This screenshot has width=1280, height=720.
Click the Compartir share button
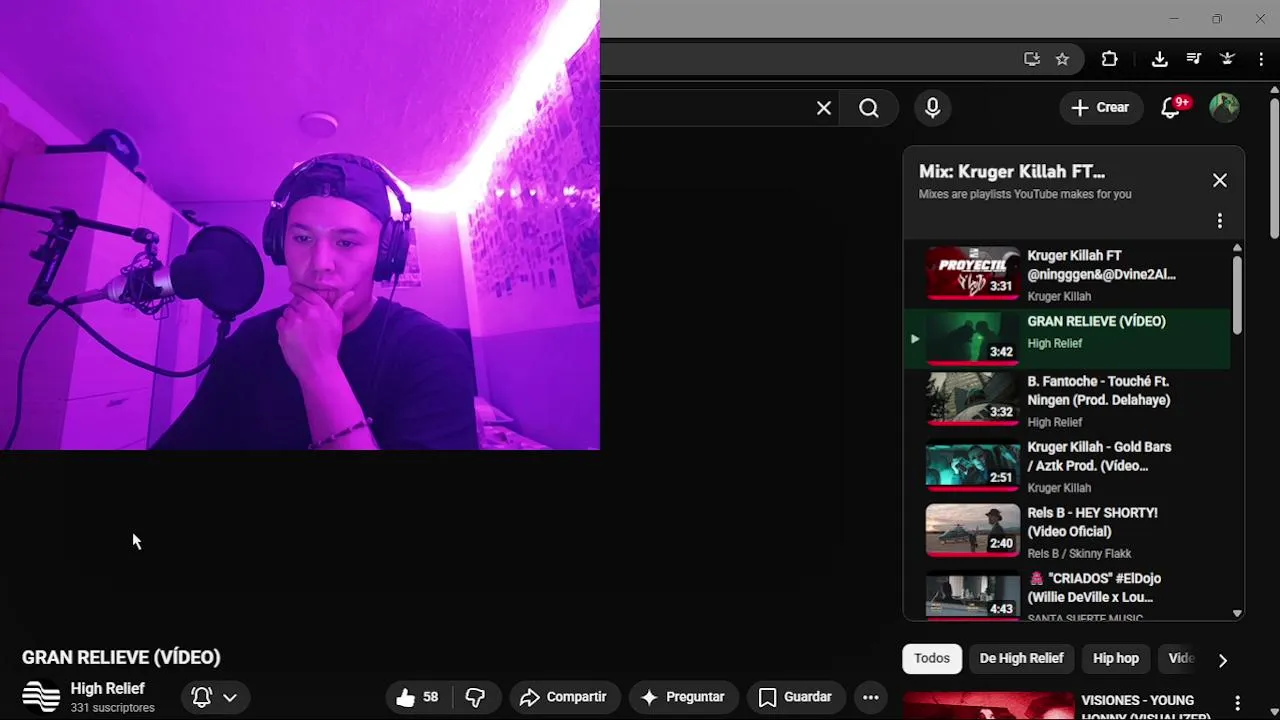(565, 697)
